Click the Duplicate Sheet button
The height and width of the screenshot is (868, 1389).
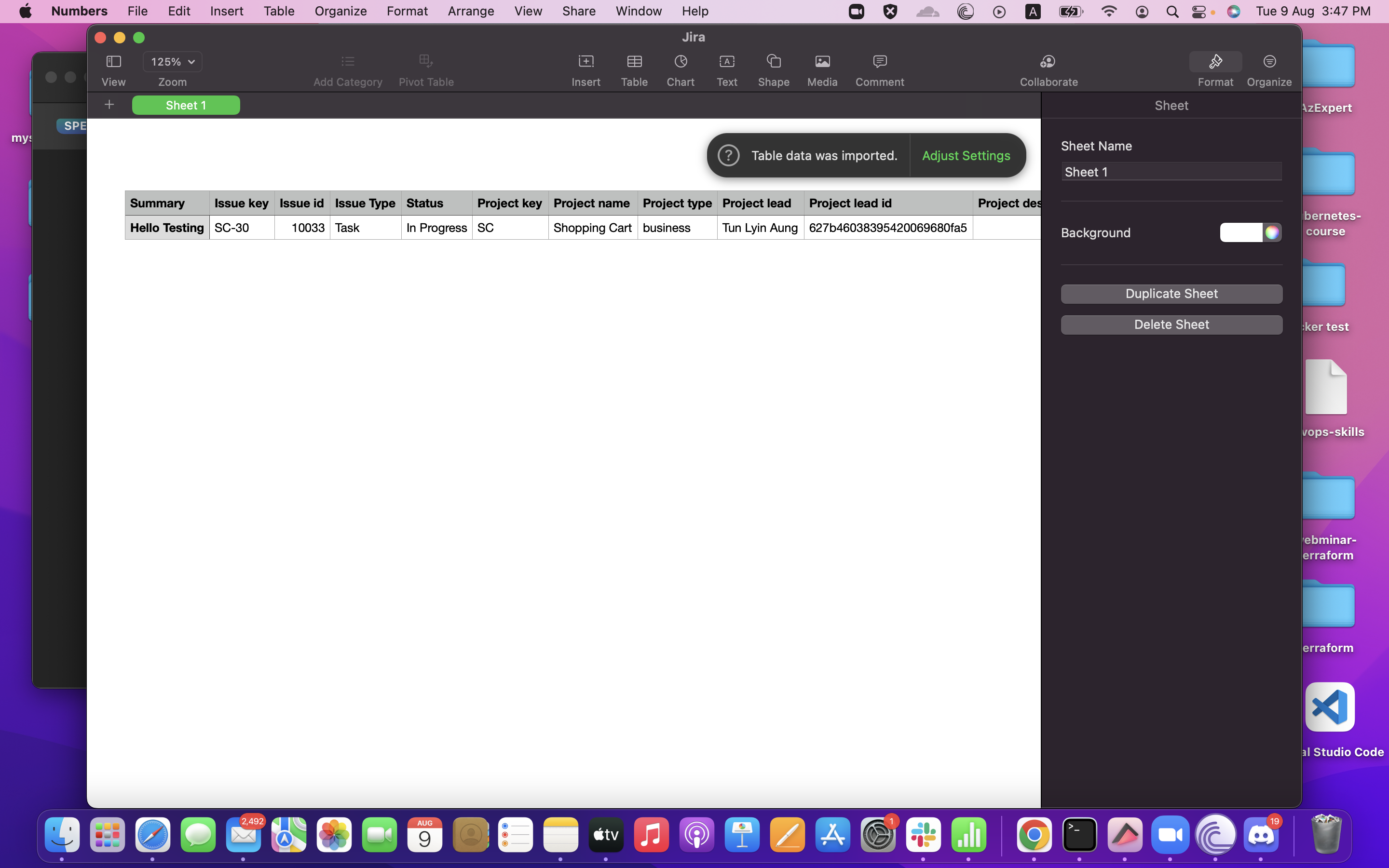pos(1171,293)
